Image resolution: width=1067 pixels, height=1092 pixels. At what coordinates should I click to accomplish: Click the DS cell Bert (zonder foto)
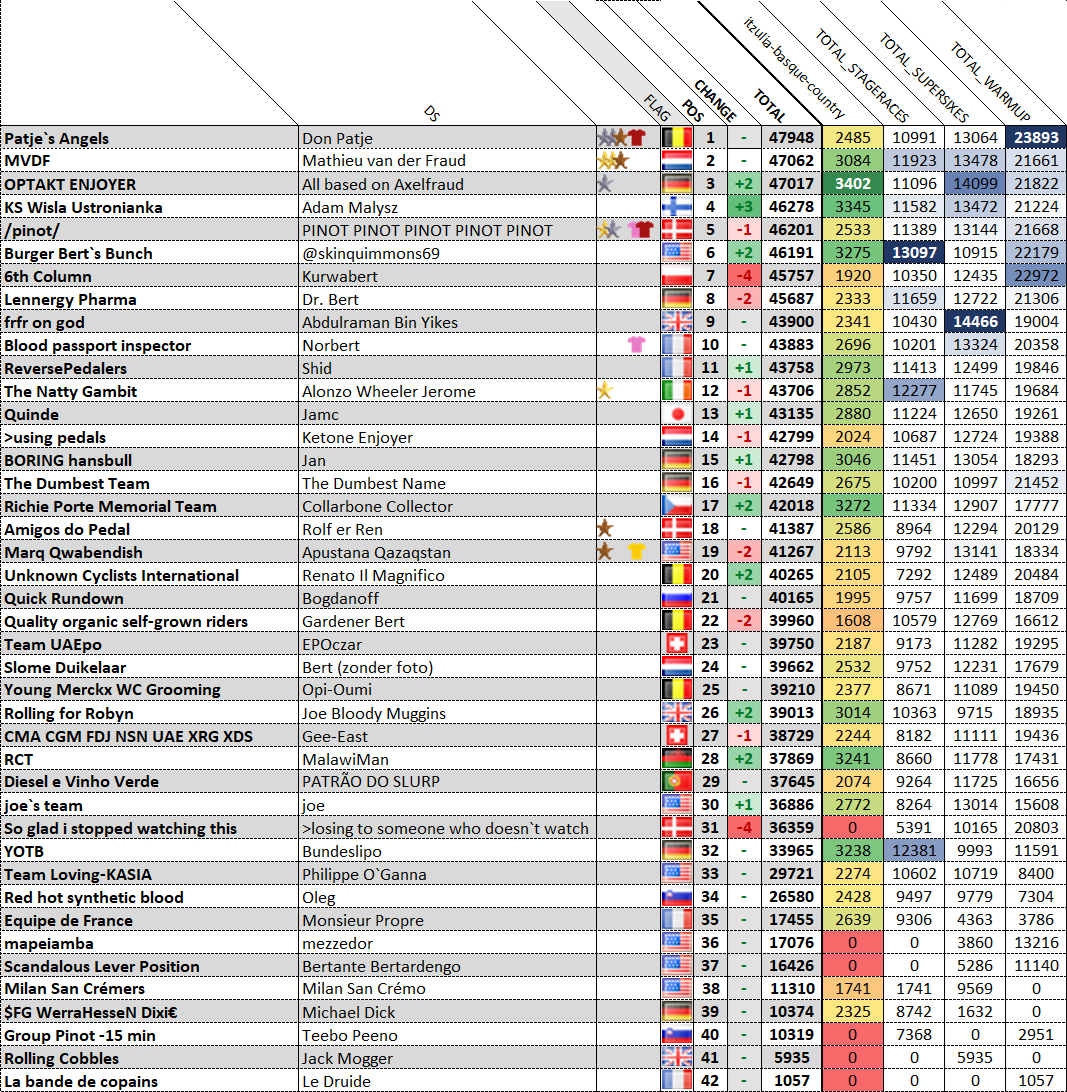coord(447,666)
